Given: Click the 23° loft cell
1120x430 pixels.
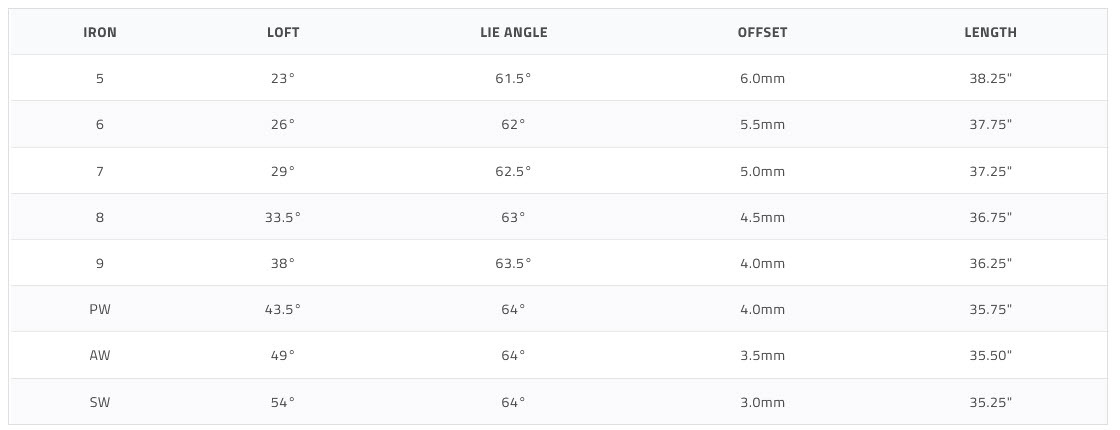Looking at the screenshot, I should pyautogui.click(x=283, y=78).
